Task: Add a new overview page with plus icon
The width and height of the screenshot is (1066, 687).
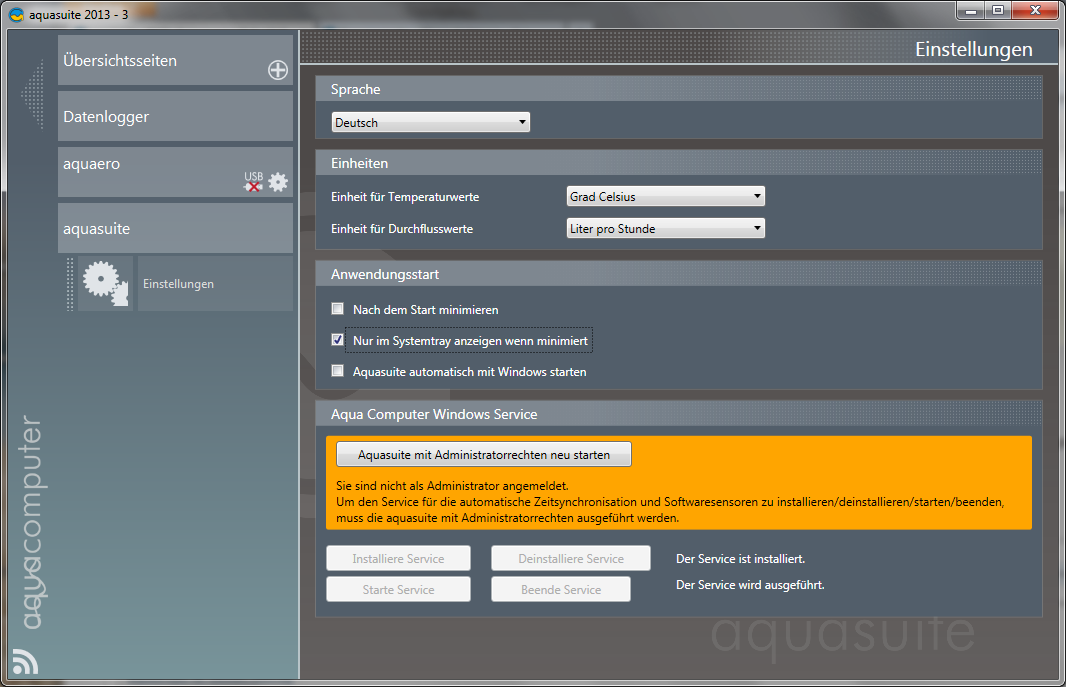Action: pyautogui.click(x=277, y=70)
